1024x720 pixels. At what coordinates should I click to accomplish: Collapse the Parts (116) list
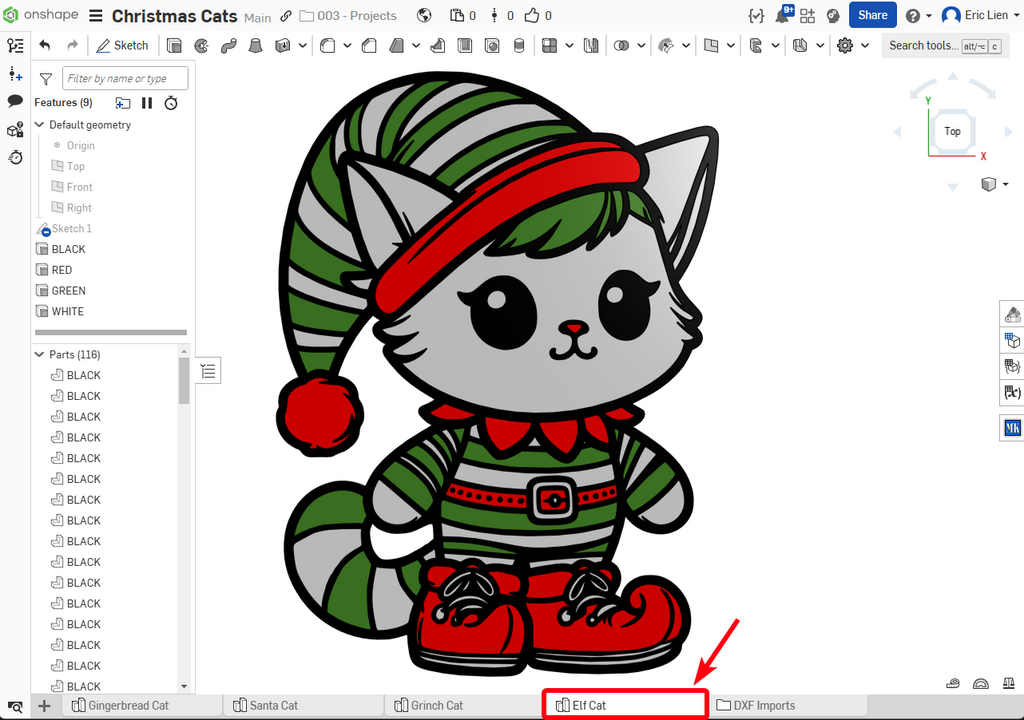[40, 354]
